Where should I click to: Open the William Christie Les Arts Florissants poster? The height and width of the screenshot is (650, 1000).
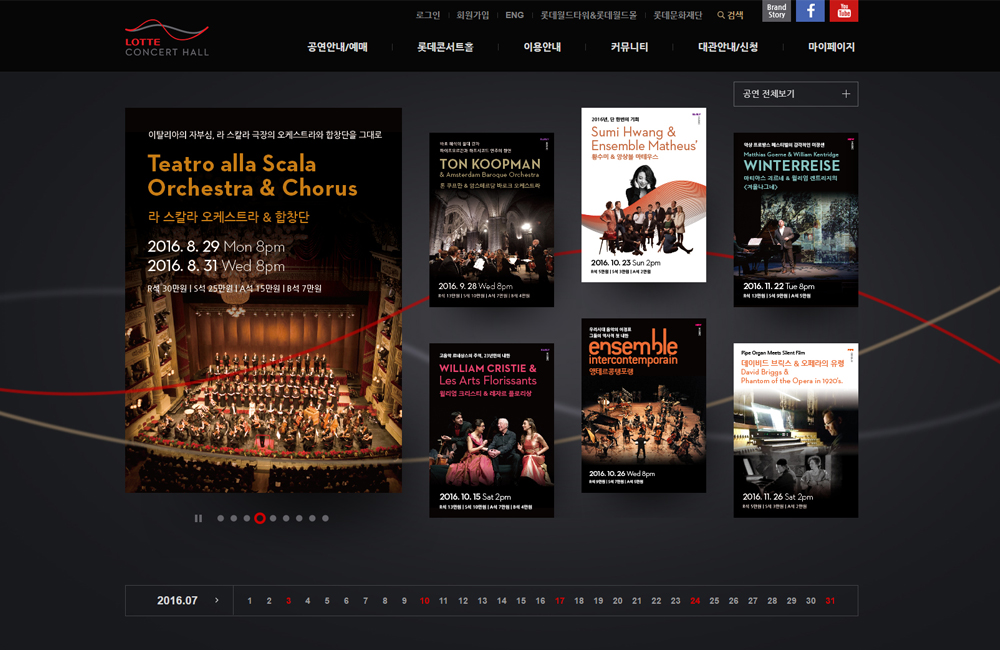492,430
